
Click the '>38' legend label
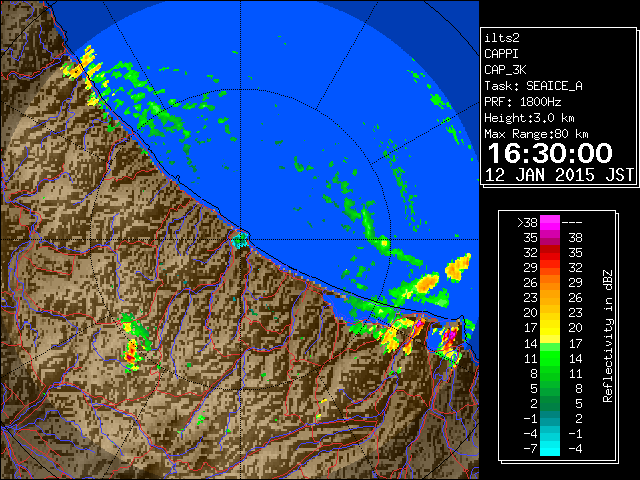click(x=527, y=222)
